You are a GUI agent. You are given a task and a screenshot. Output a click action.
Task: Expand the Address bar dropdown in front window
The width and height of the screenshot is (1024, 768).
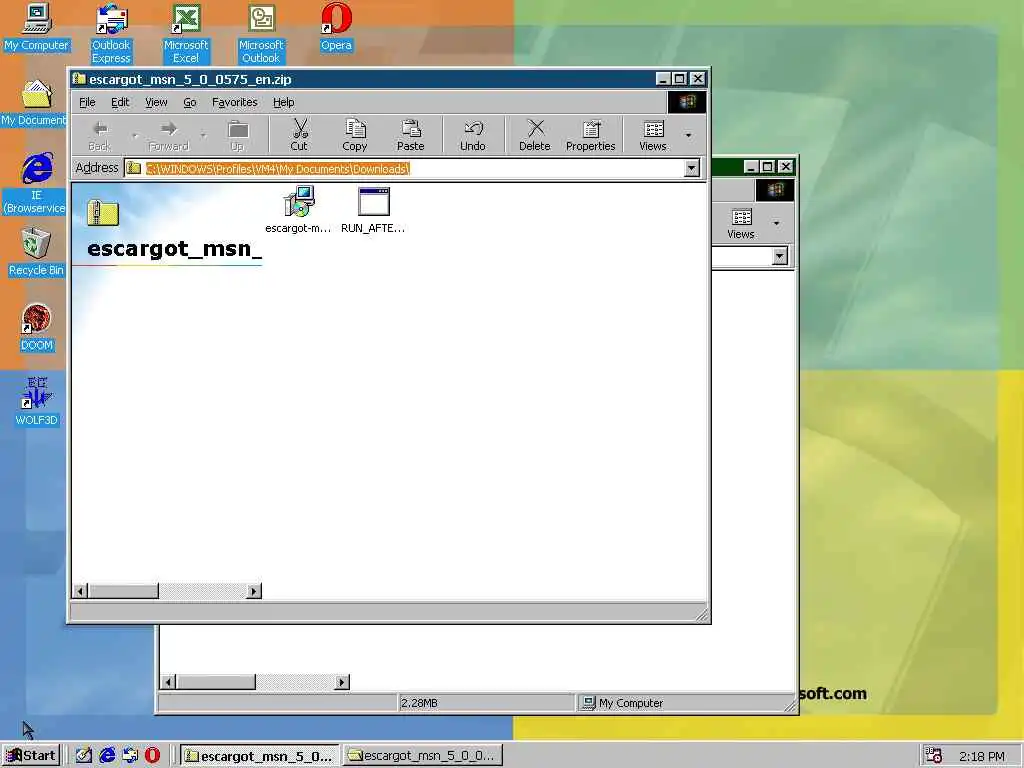click(692, 168)
